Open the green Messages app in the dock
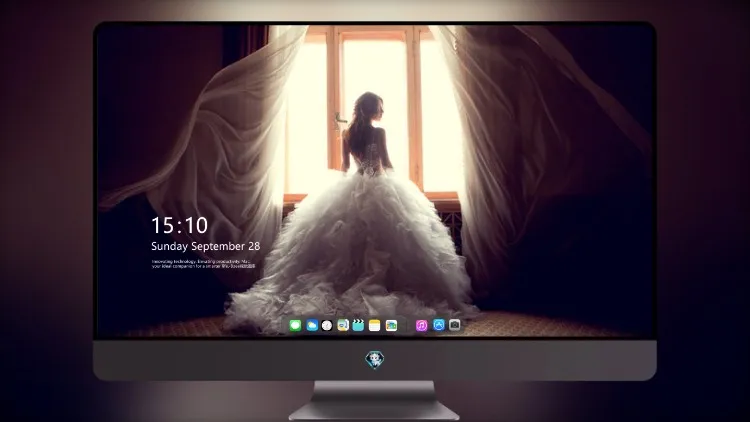The image size is (750, 422). [295, 325]
